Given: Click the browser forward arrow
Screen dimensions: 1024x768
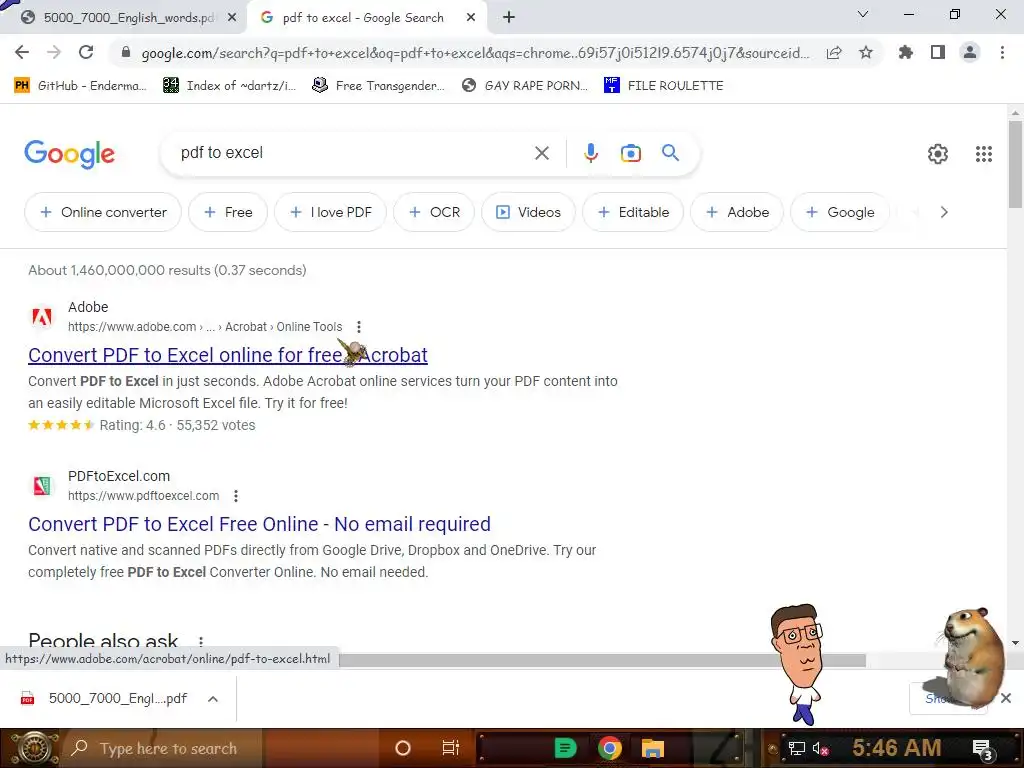Looking at the screenshot, I should [54, 52].
